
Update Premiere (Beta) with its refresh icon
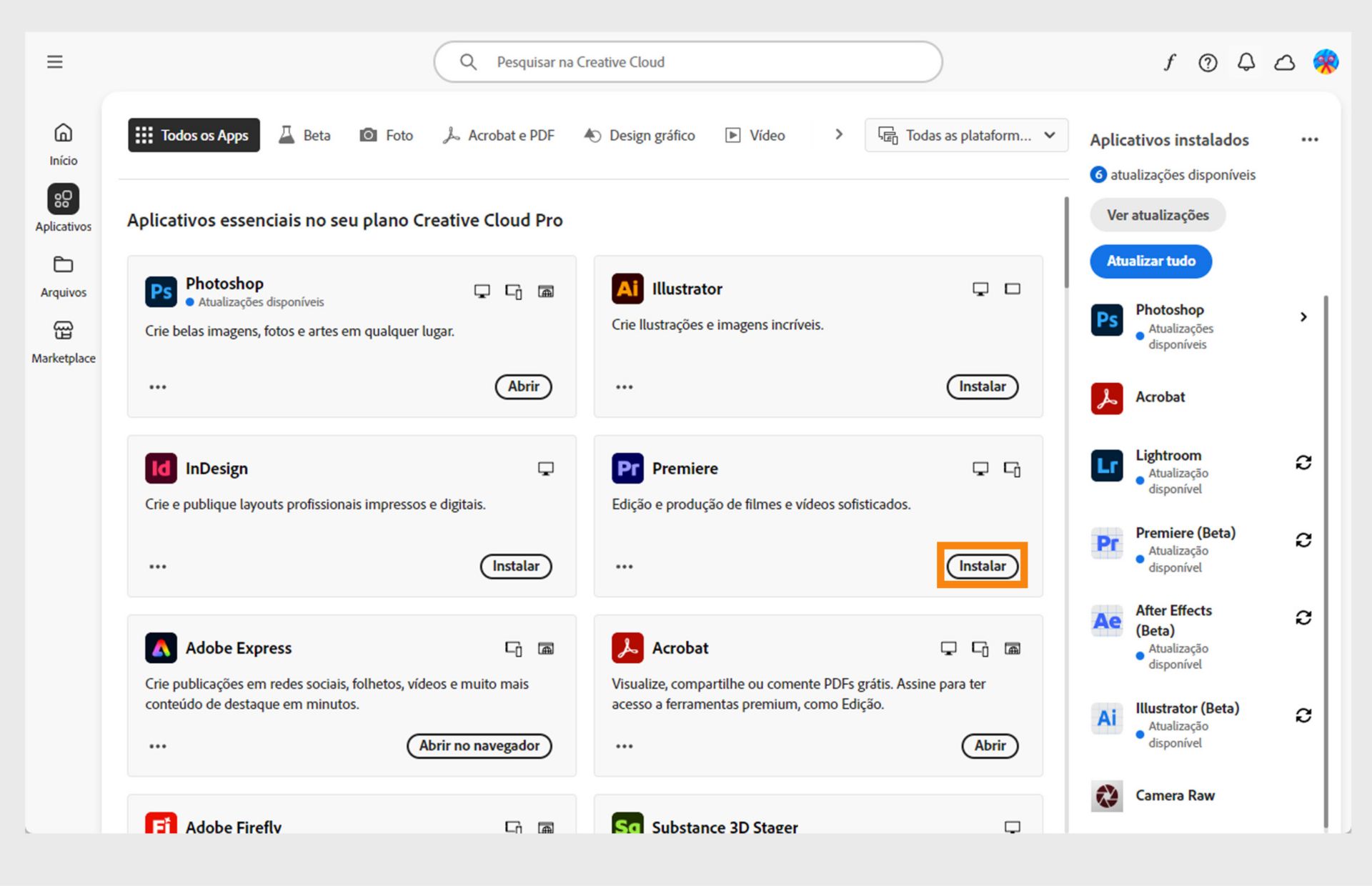click(x=1303, y=540)
